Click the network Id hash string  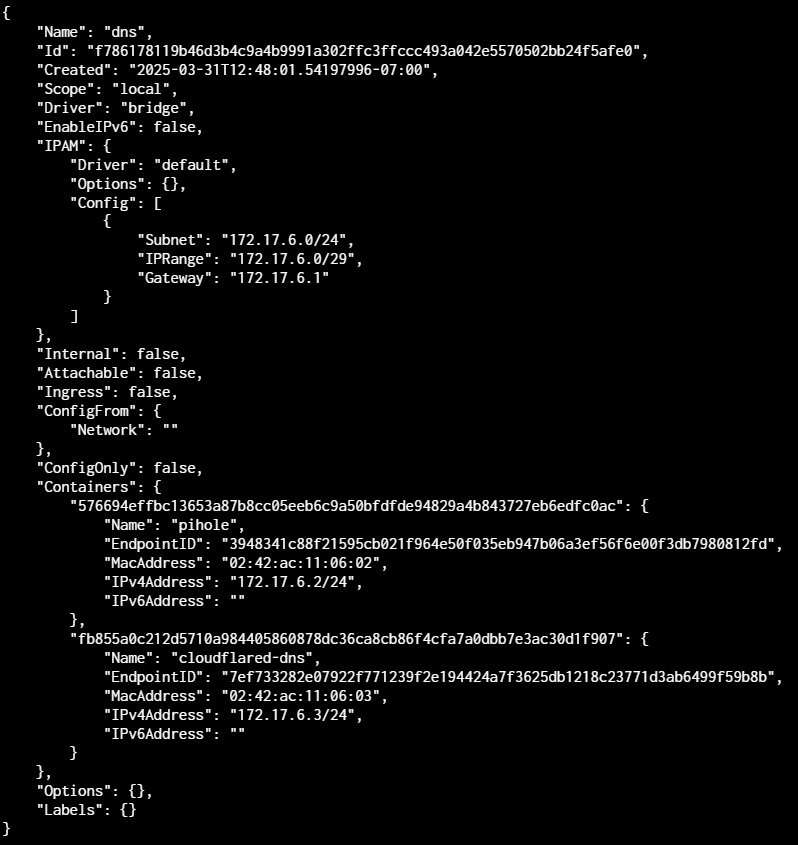[x=363, y=51]
